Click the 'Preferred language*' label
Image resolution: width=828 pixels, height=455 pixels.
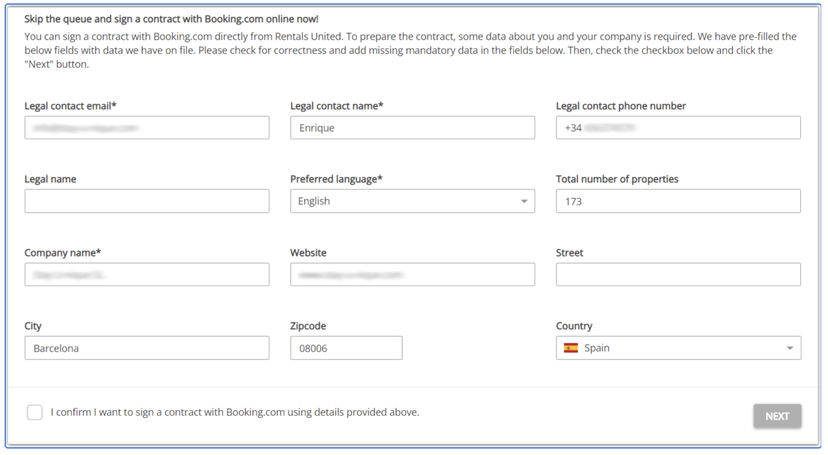(x=336, y=179)
